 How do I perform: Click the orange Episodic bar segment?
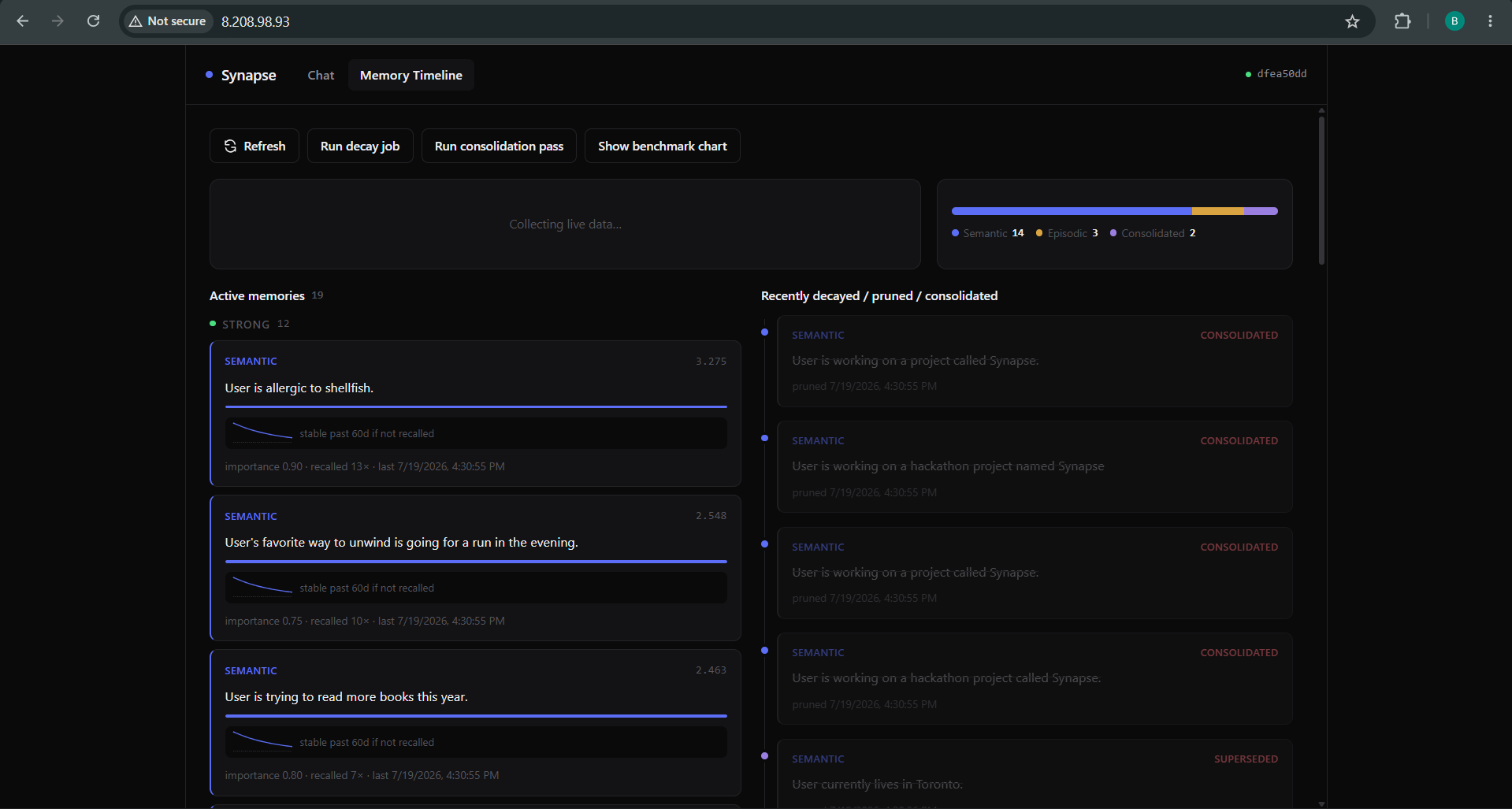click(1218, 211)
